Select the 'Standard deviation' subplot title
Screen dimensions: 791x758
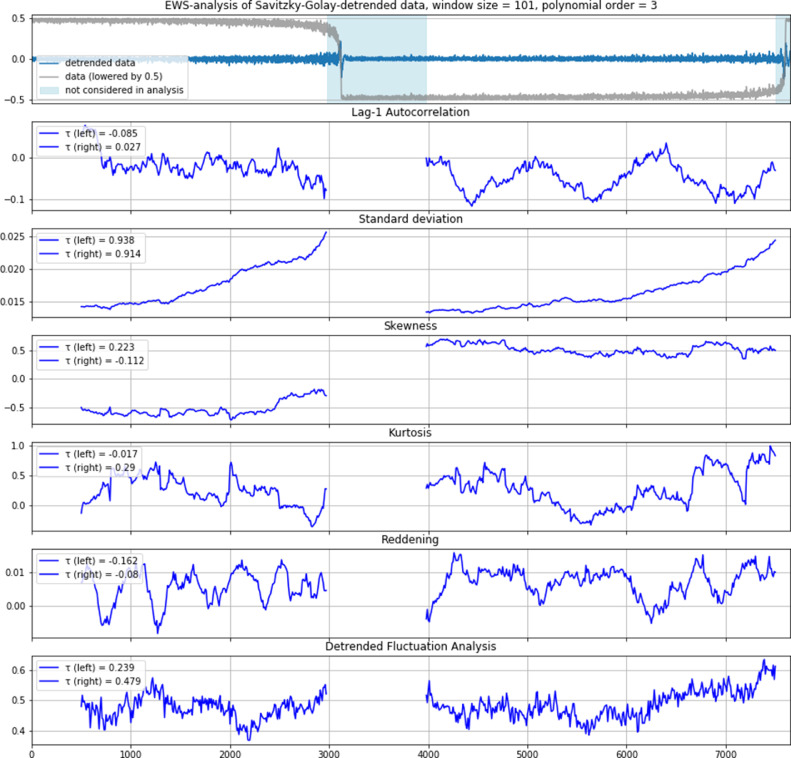(410, 218)
